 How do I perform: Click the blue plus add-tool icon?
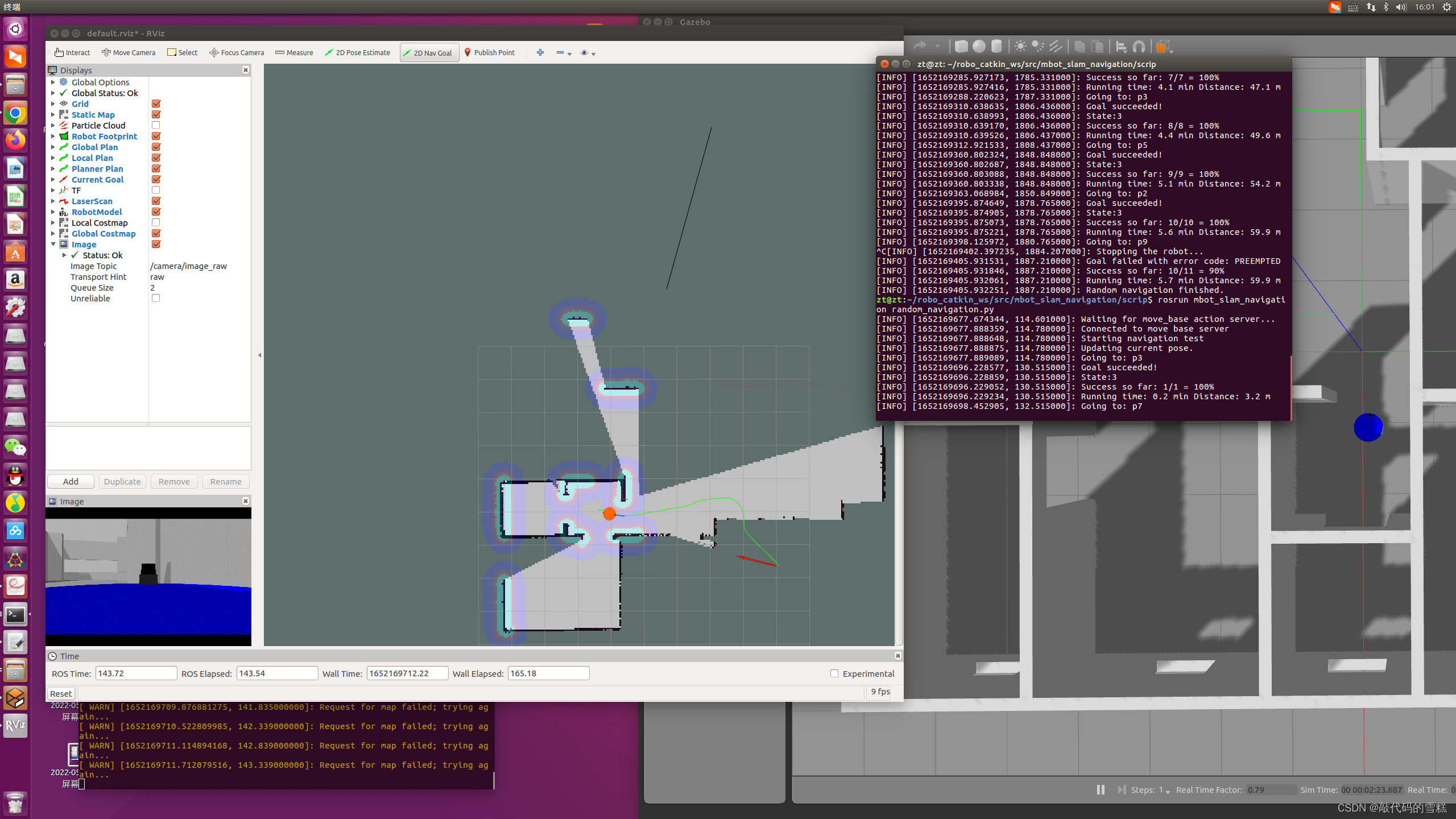540,52
